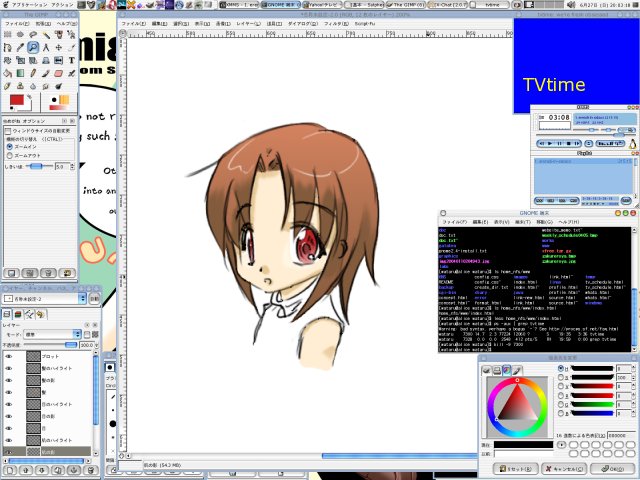The width and height of the screenshot is (640, 480).
Task: Click the OK button in color dialog
Action: pyautogui.click(x=613, y=469)
